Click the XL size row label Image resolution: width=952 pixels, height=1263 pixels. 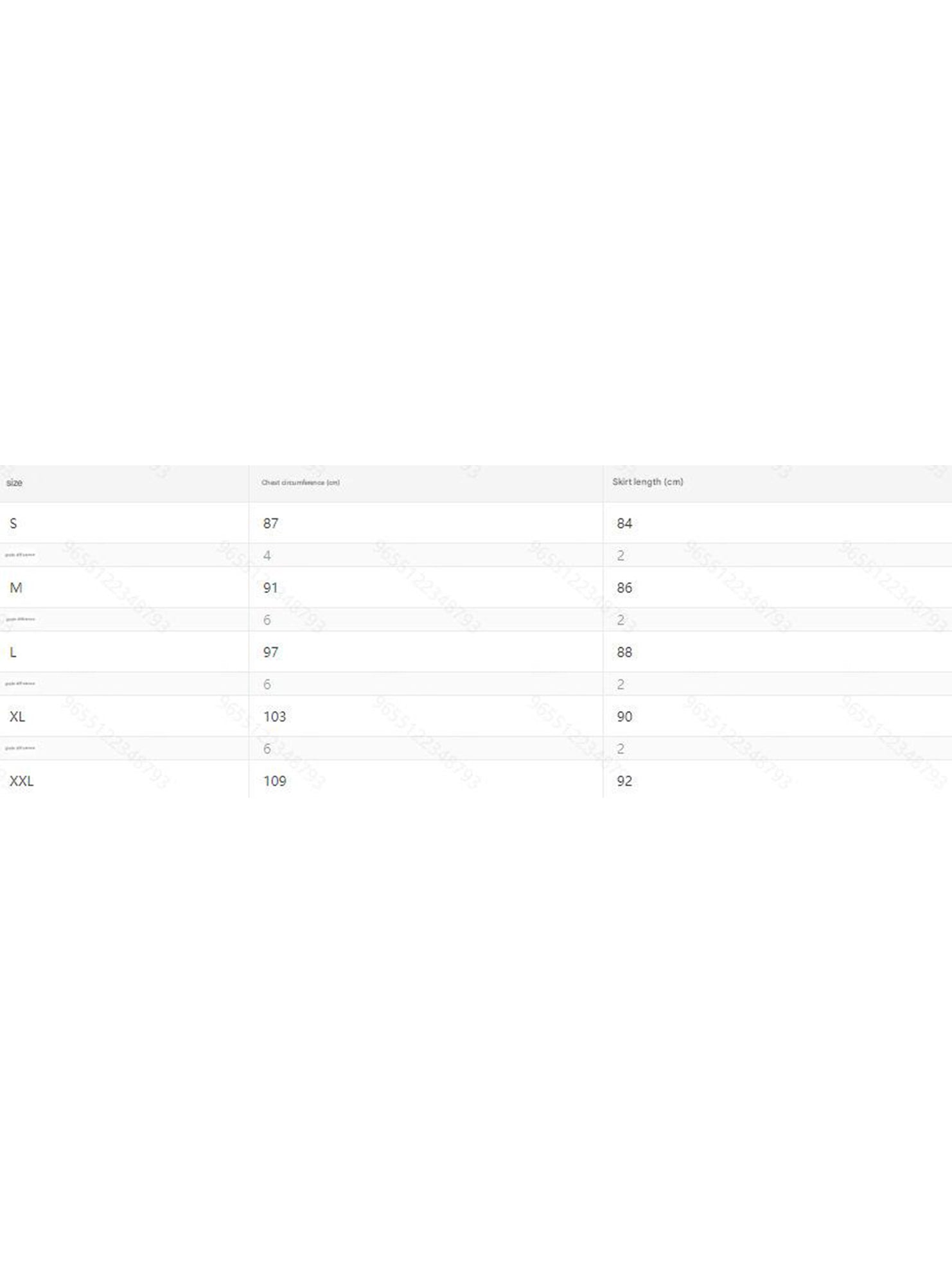(x=17, y=716)
